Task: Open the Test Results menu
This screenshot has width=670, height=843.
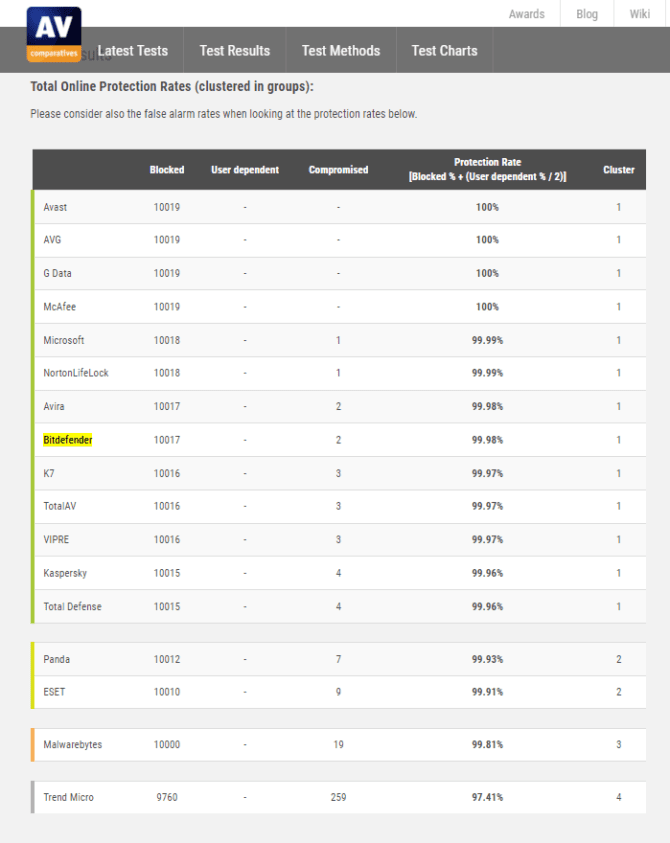Action: [234, 51]
